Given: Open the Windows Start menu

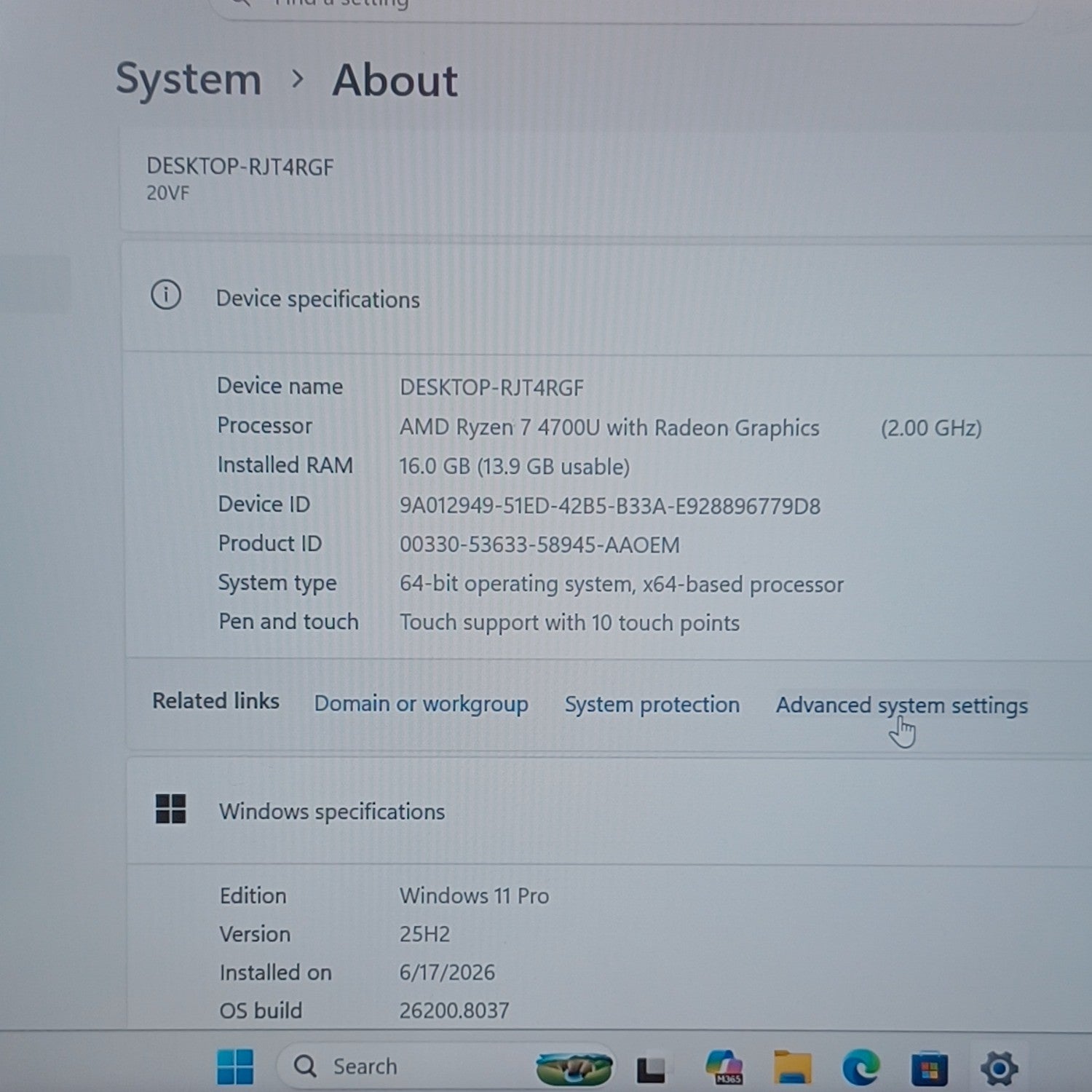Looking at the screenshot, I should 235,1067.
